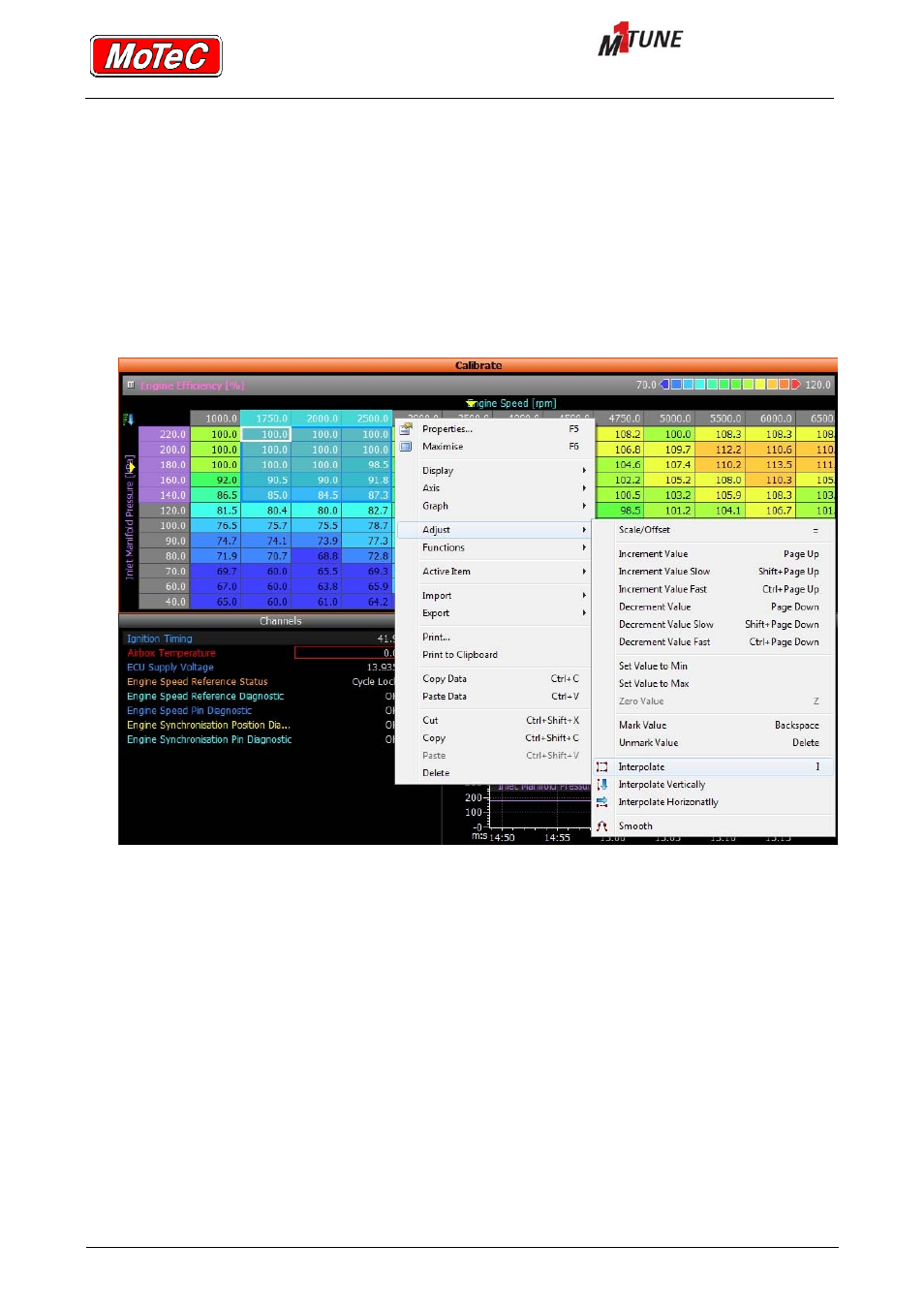Image resolution: width=924 pixels, height=1308 pixels.
Task: Select the 5000.0 rpm column header
Action: coord(669,419)
